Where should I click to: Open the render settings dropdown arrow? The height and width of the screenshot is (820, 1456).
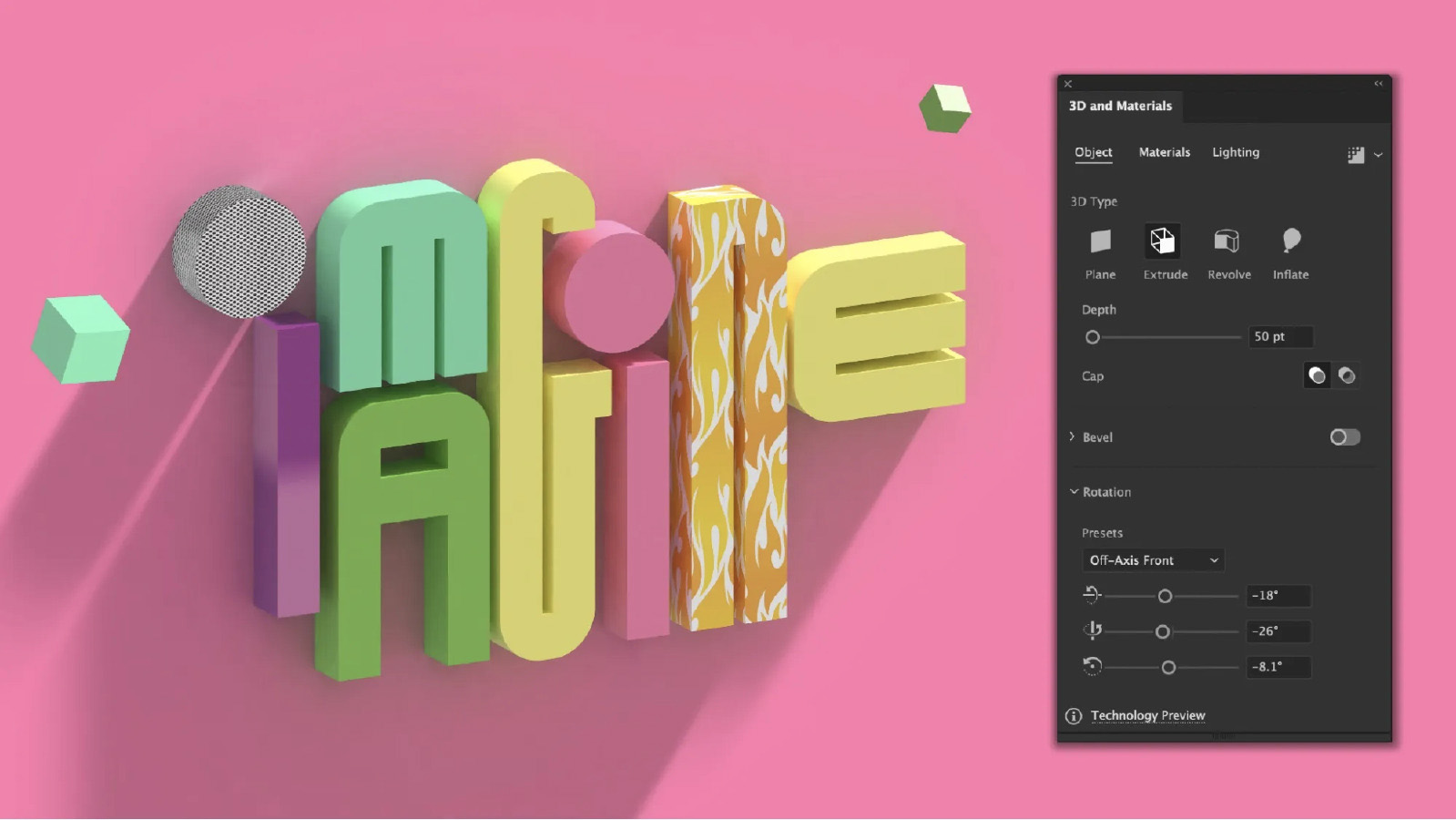tap(1379, 155)
